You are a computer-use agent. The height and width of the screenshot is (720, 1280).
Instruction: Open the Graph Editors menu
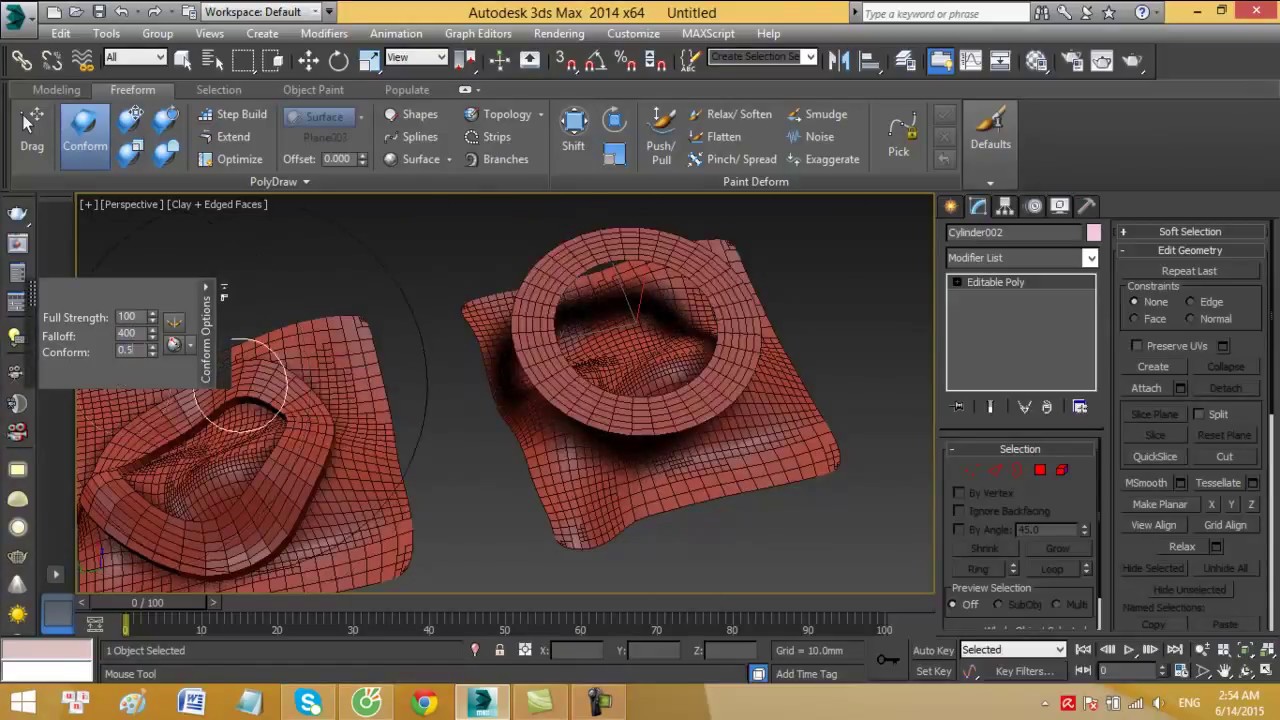478,33
